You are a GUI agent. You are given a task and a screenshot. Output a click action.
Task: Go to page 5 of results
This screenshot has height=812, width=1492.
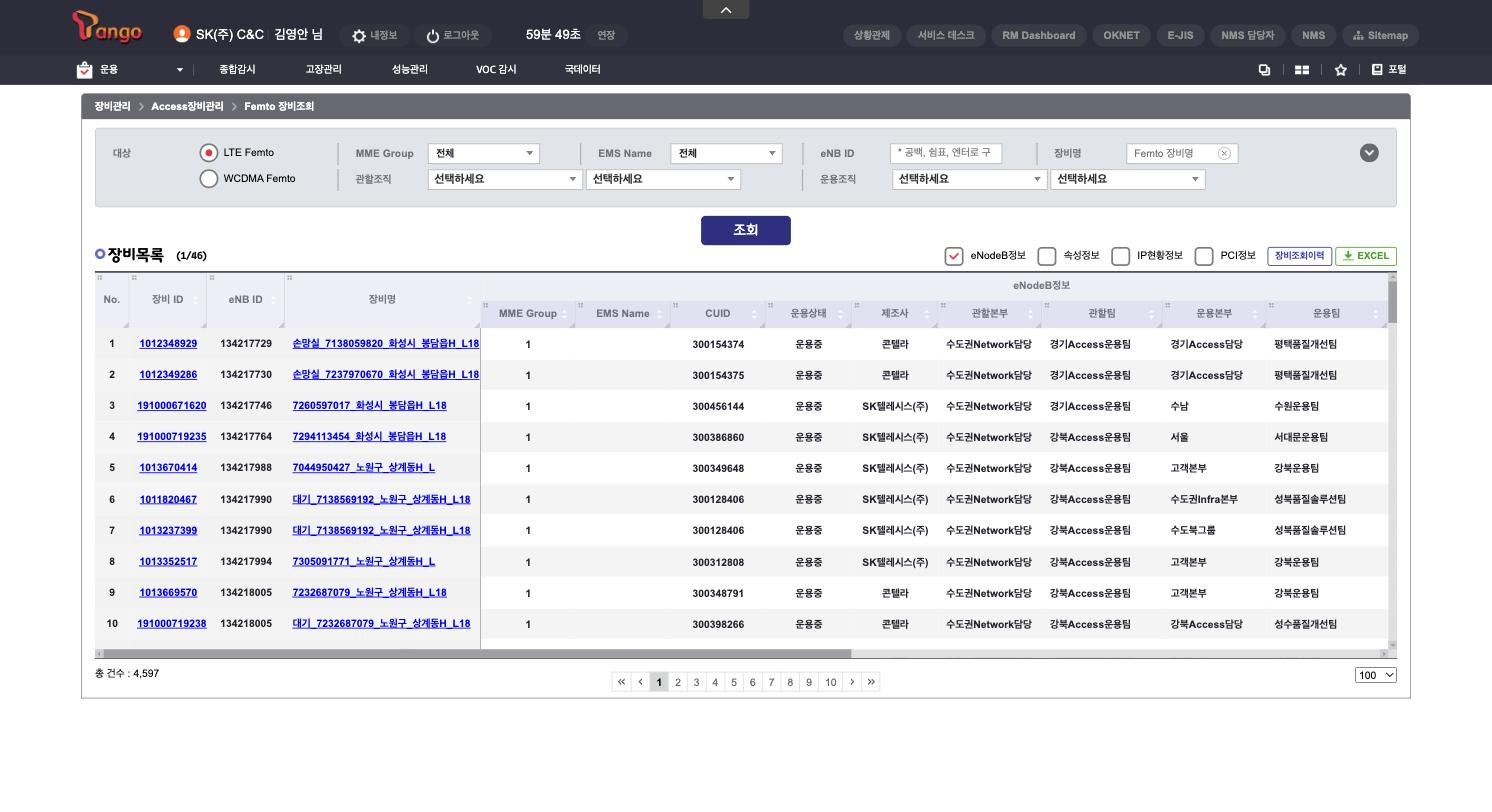pyautogui.click(x=733, y=682)
